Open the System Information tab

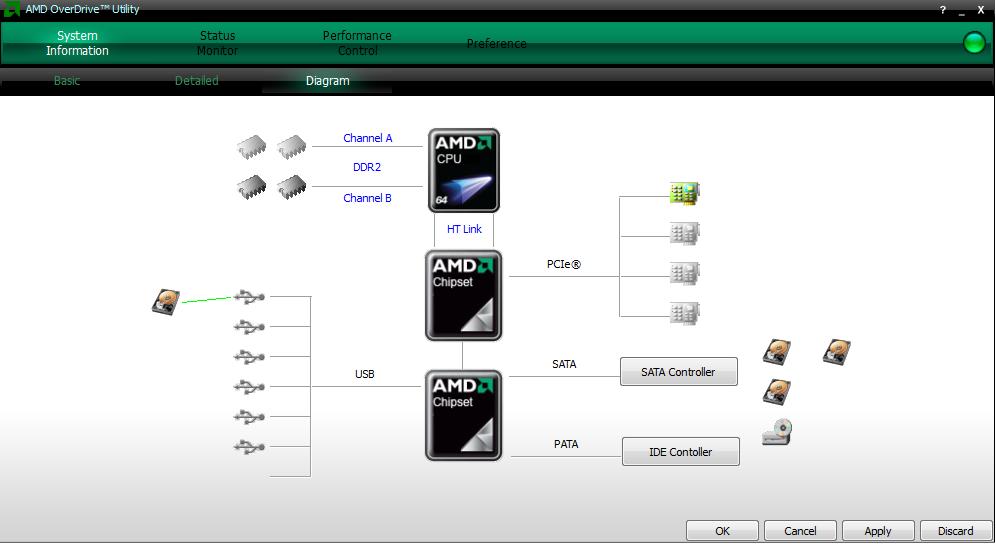(x=77, y=43)
